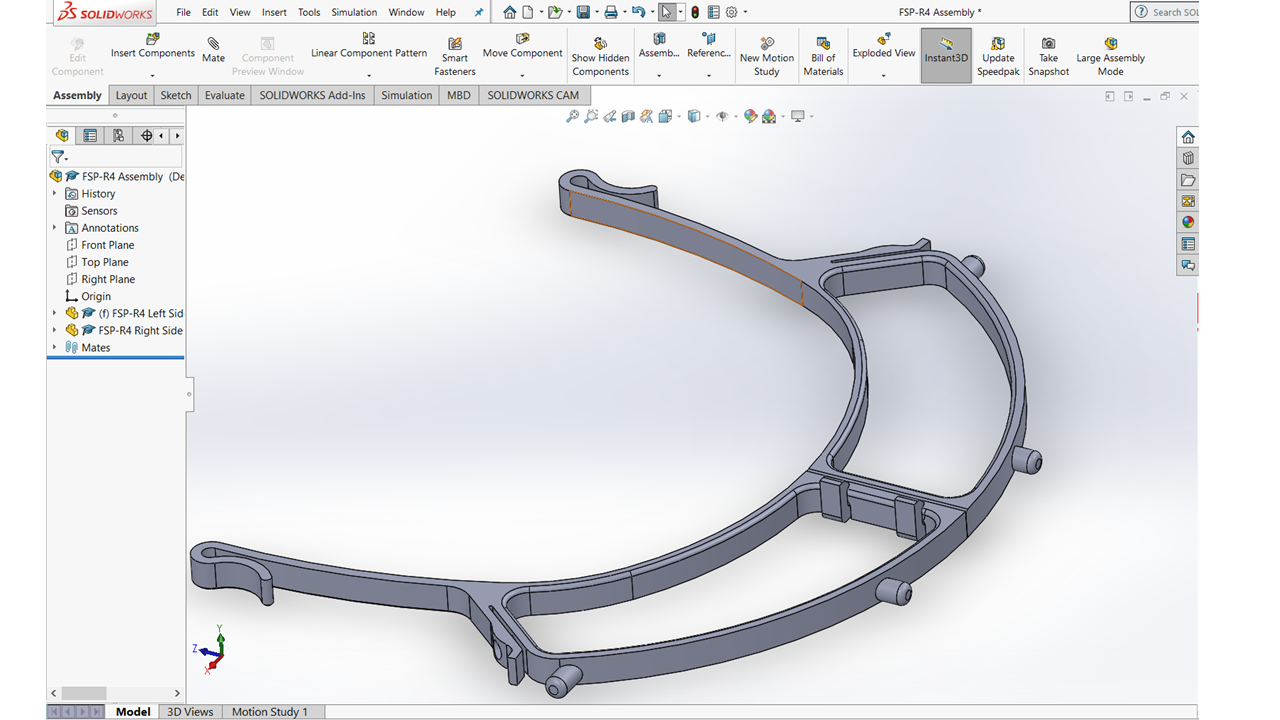Expand the Annotations node
Image resolution: width=1280 pixels, height=720 pixels.
55,227
